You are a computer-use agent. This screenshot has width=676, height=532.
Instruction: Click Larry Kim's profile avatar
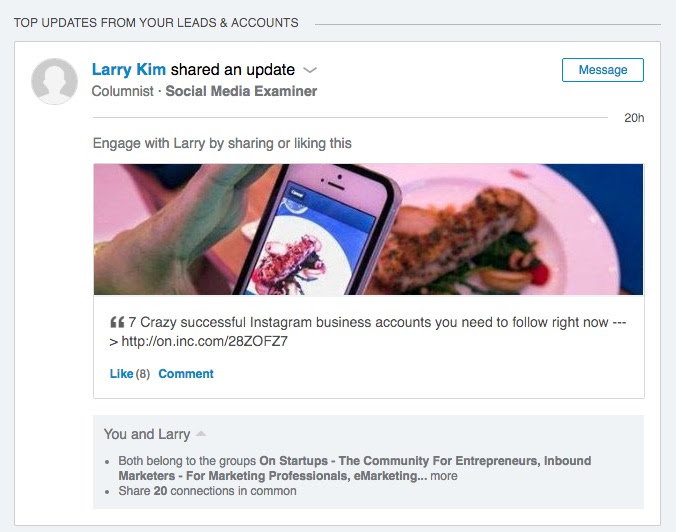point(54,81)
